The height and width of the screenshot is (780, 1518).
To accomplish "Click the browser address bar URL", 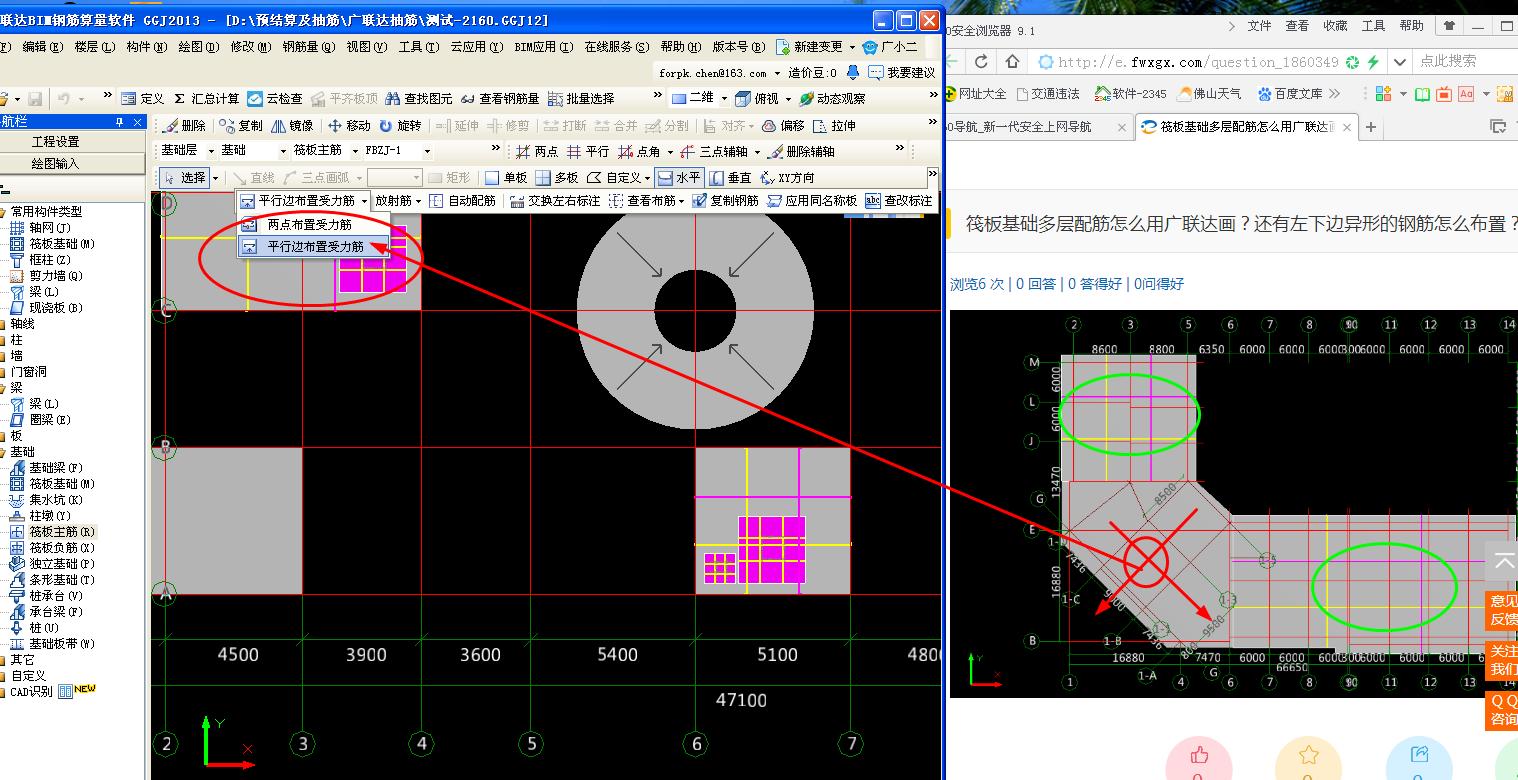I will [x=1197, y=62].
